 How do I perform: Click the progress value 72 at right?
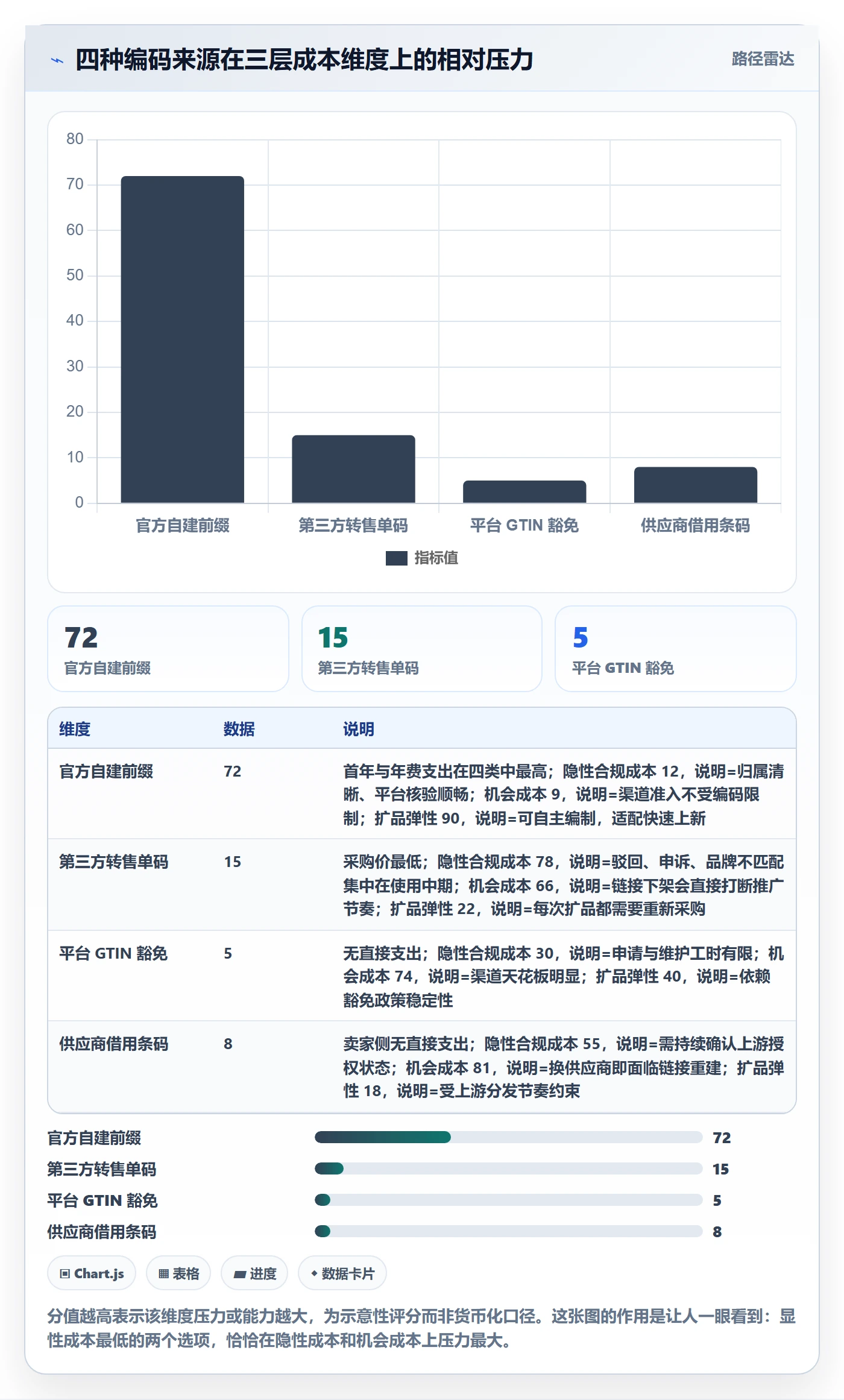[x=722, y=1138]
